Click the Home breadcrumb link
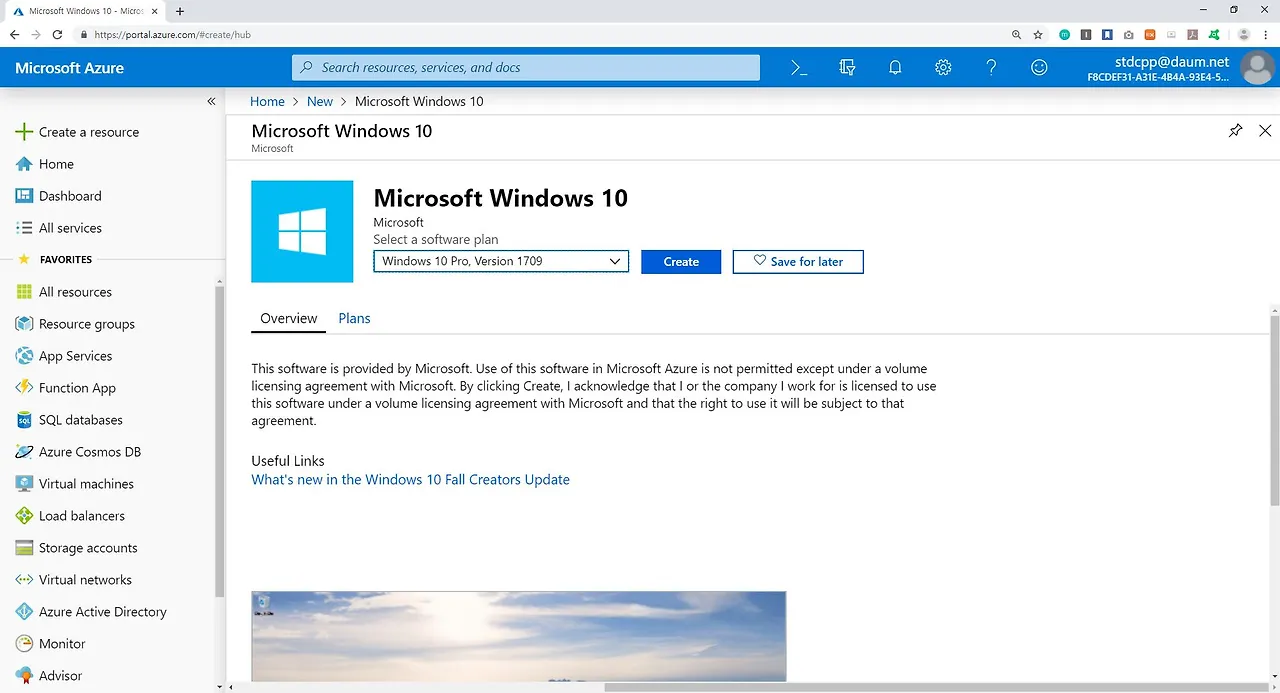This screenshot has width=1280, height=693. click(x=267, y=102)
